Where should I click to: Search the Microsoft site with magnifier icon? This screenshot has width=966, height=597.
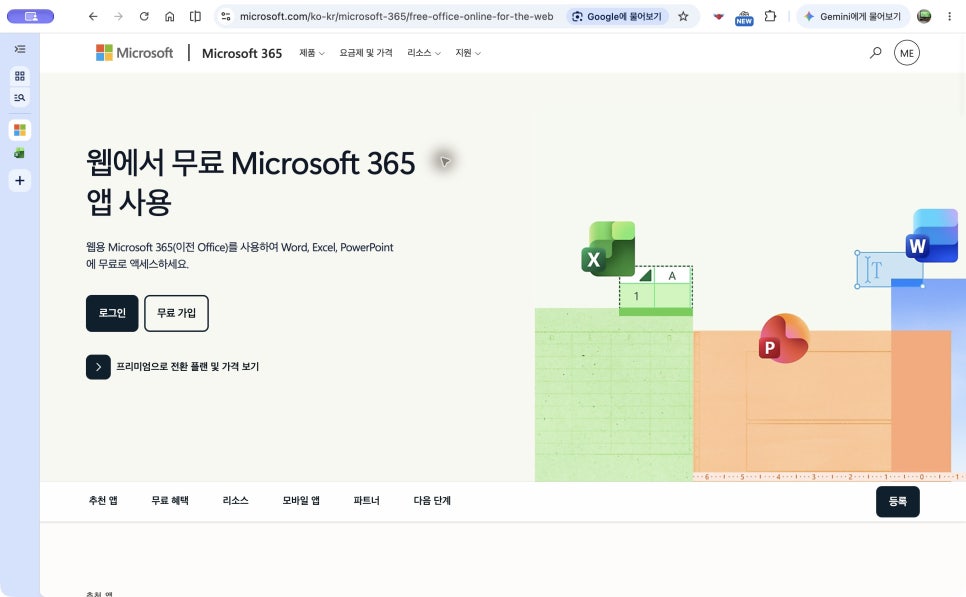(875, 53)
